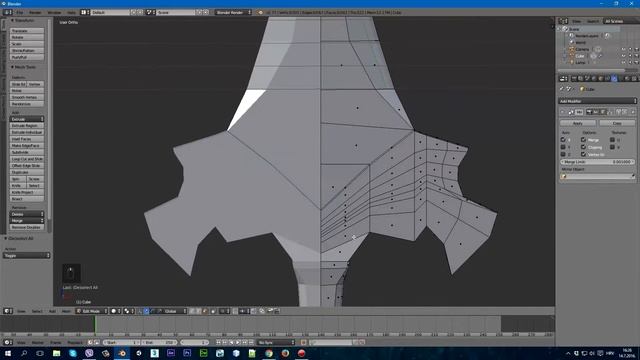Adjust the Merge Limit value field
Screen dimensions: 640x360
tap(597, 162)
